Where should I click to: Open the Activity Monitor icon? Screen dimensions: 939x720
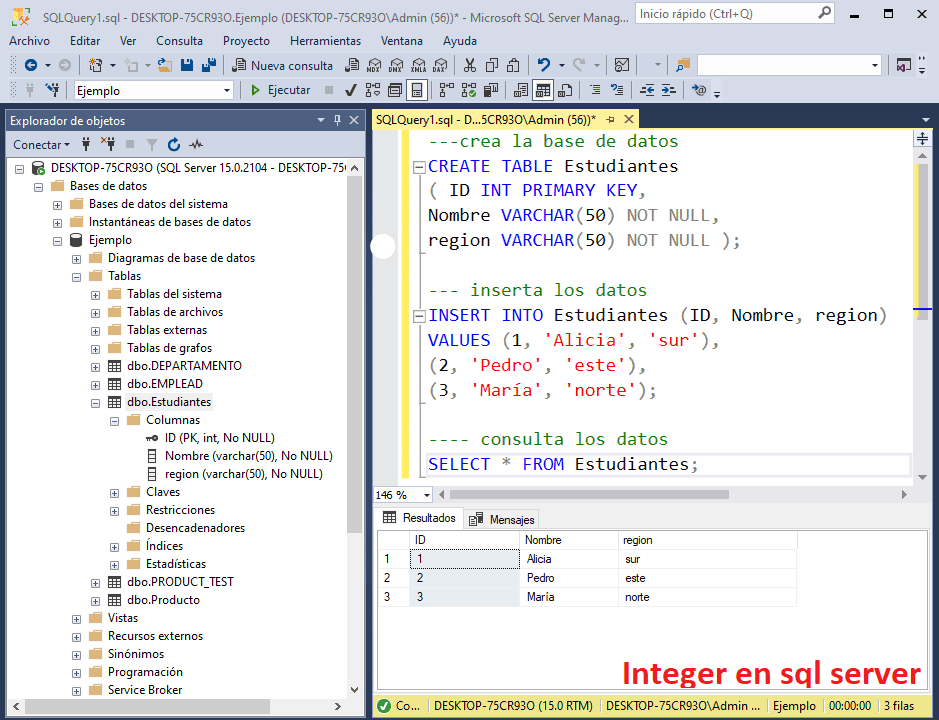pyautogui.click(x=622, y=65)
